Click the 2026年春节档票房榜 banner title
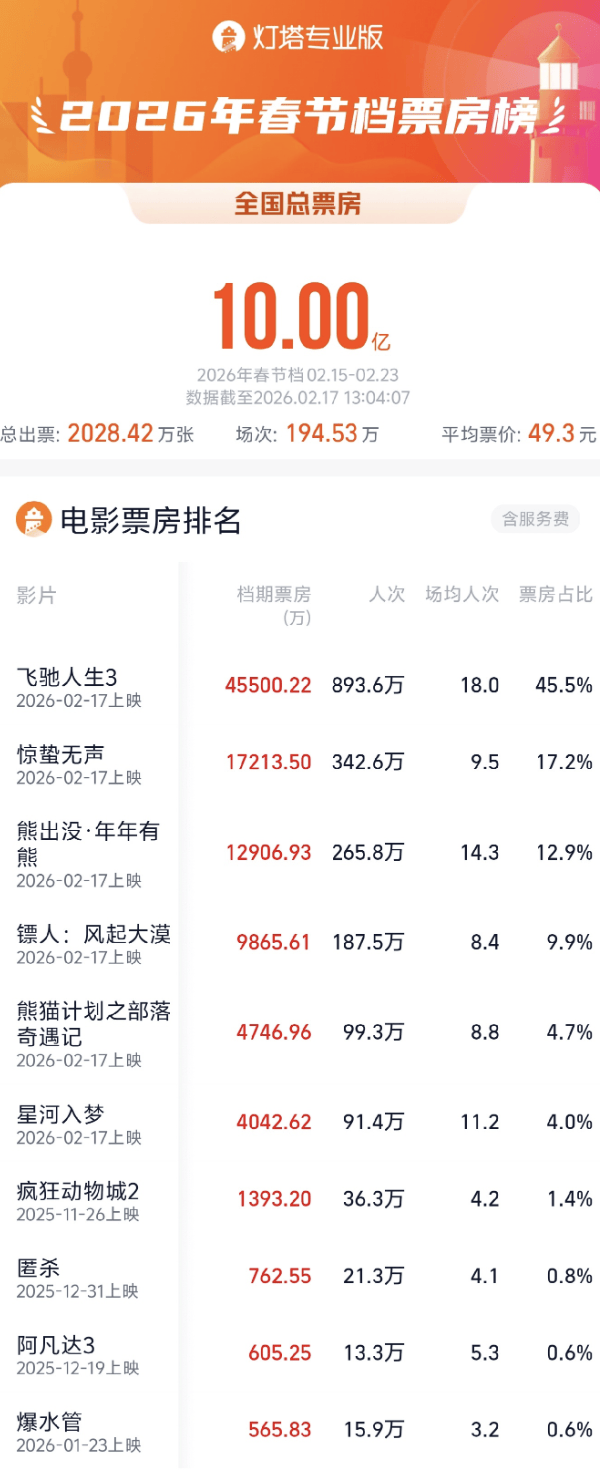Viewport: 600px width, 1470px height. click(300, 117)
